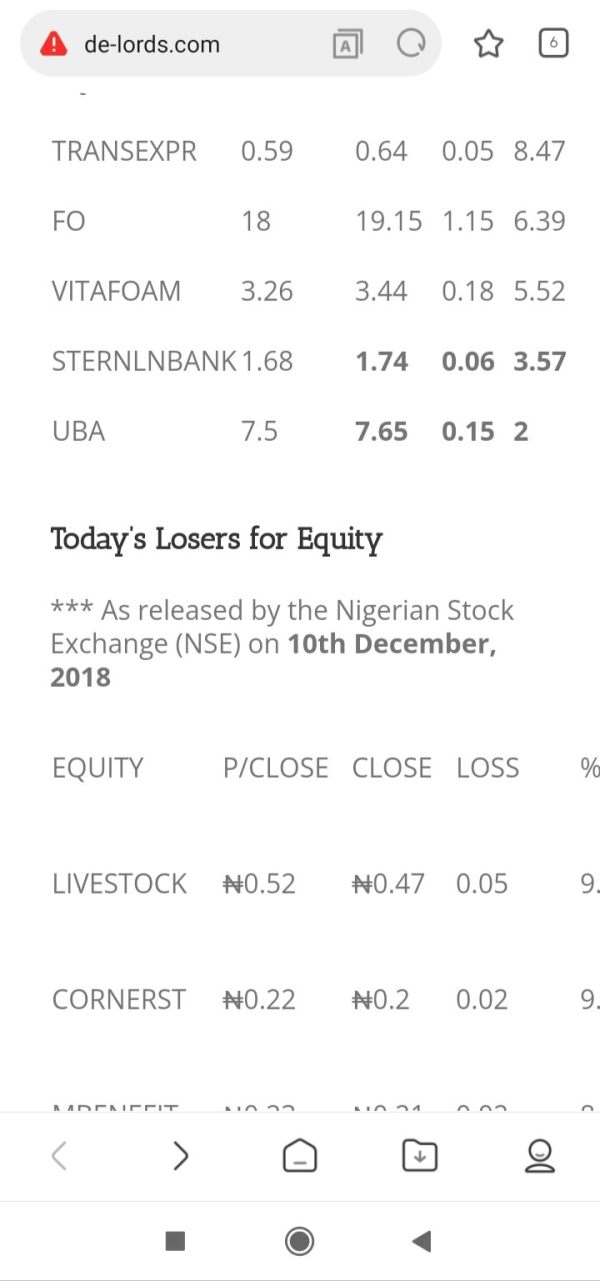Open browser home page icon
Screen dimensions: 600x1281
pyautogui.click(x=300, y=1156)
